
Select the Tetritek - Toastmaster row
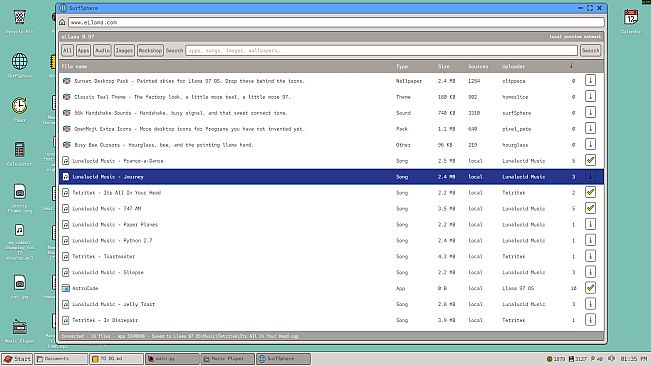[x=331, y=256]
